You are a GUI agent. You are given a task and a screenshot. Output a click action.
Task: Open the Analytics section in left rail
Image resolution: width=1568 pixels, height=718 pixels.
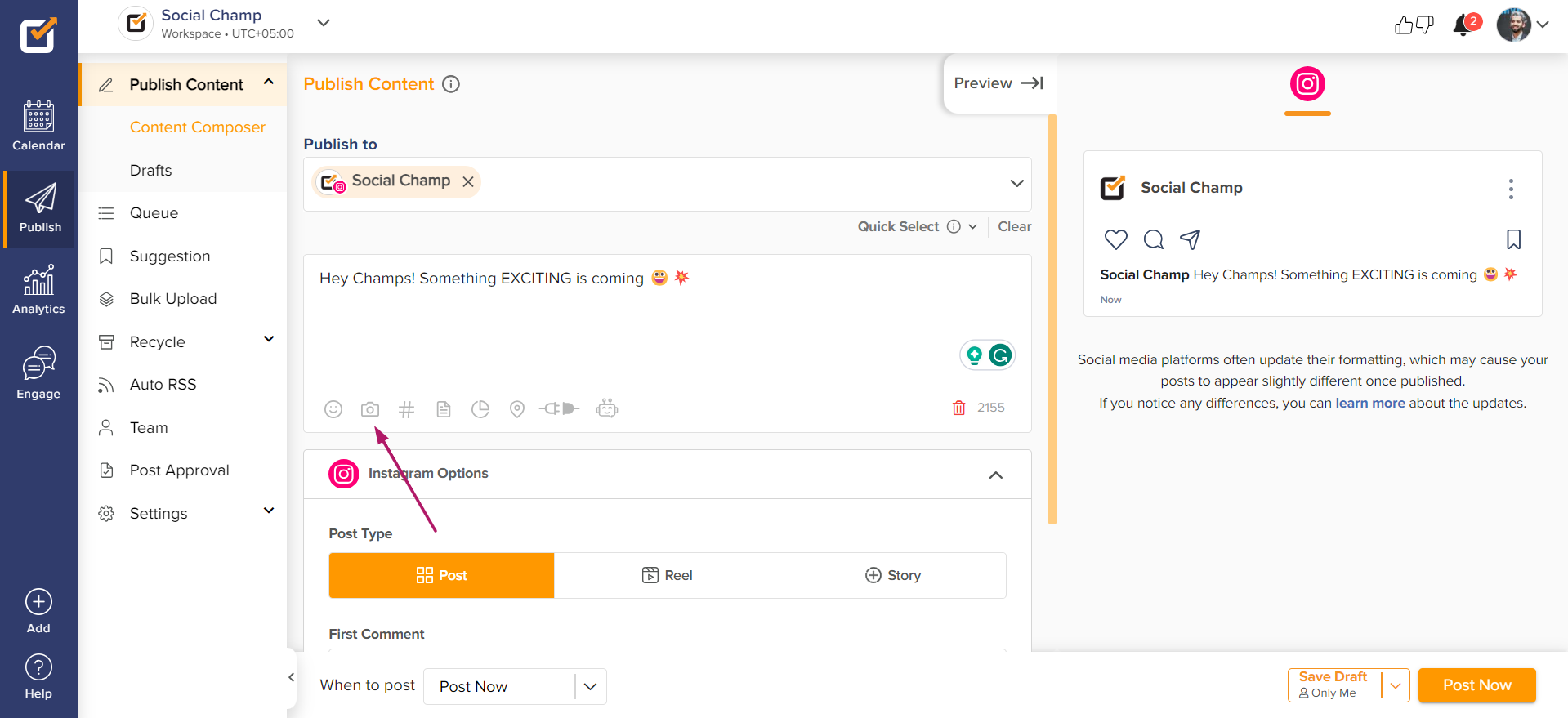[x=38, y=290]
